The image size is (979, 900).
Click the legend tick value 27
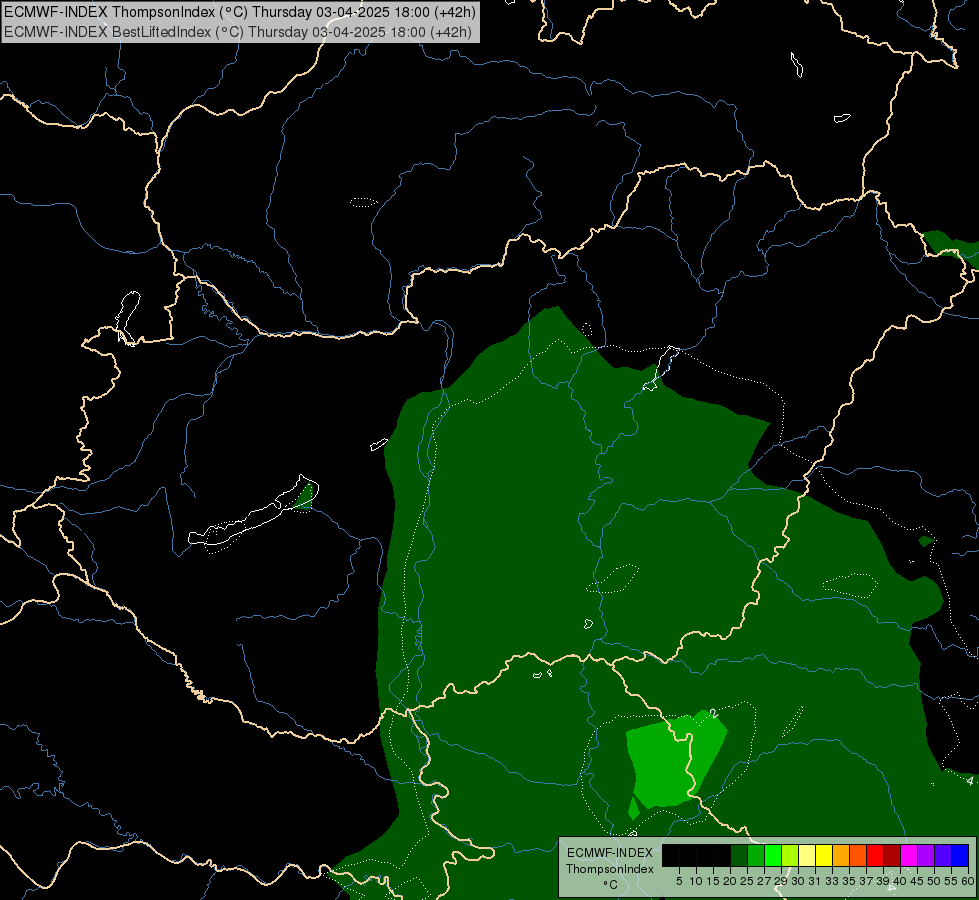coord(764,881)
